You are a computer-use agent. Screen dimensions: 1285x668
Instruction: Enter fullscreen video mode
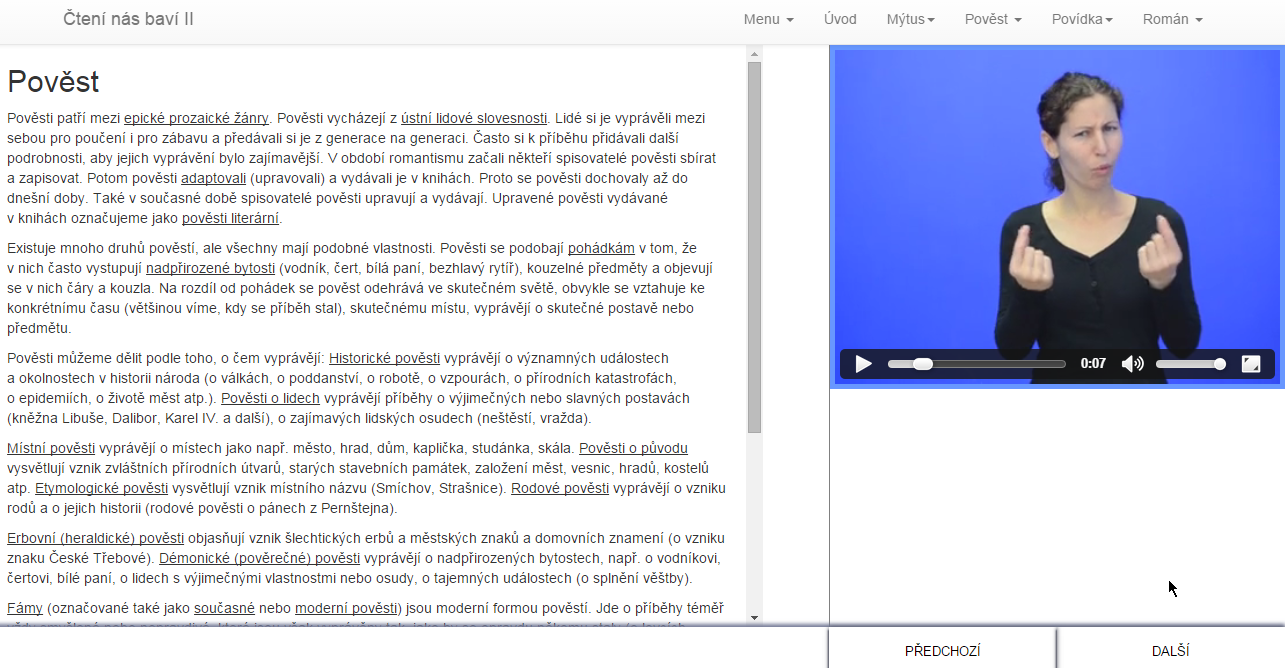click(1250, 364)
